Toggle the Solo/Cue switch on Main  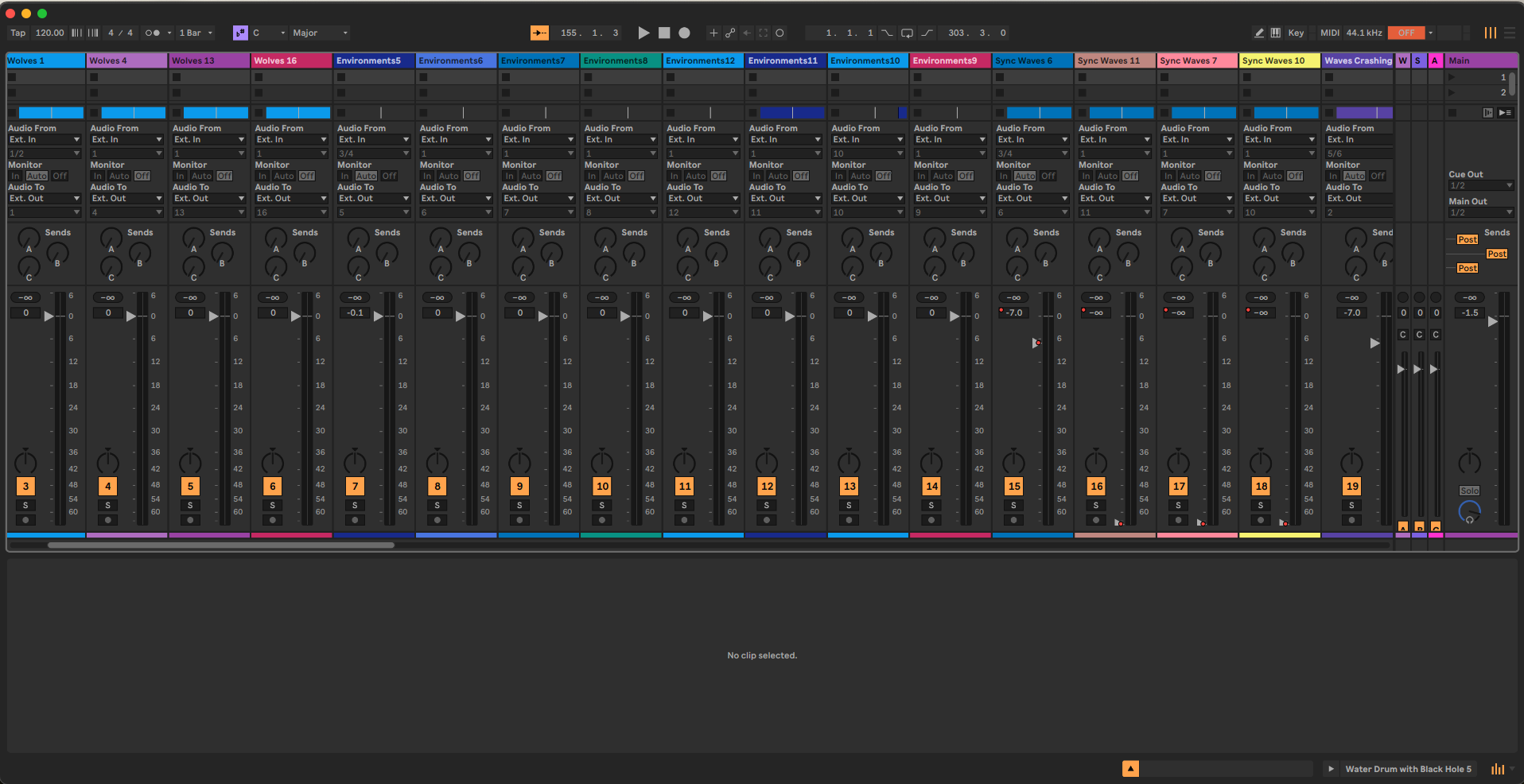click(1469, 491)
